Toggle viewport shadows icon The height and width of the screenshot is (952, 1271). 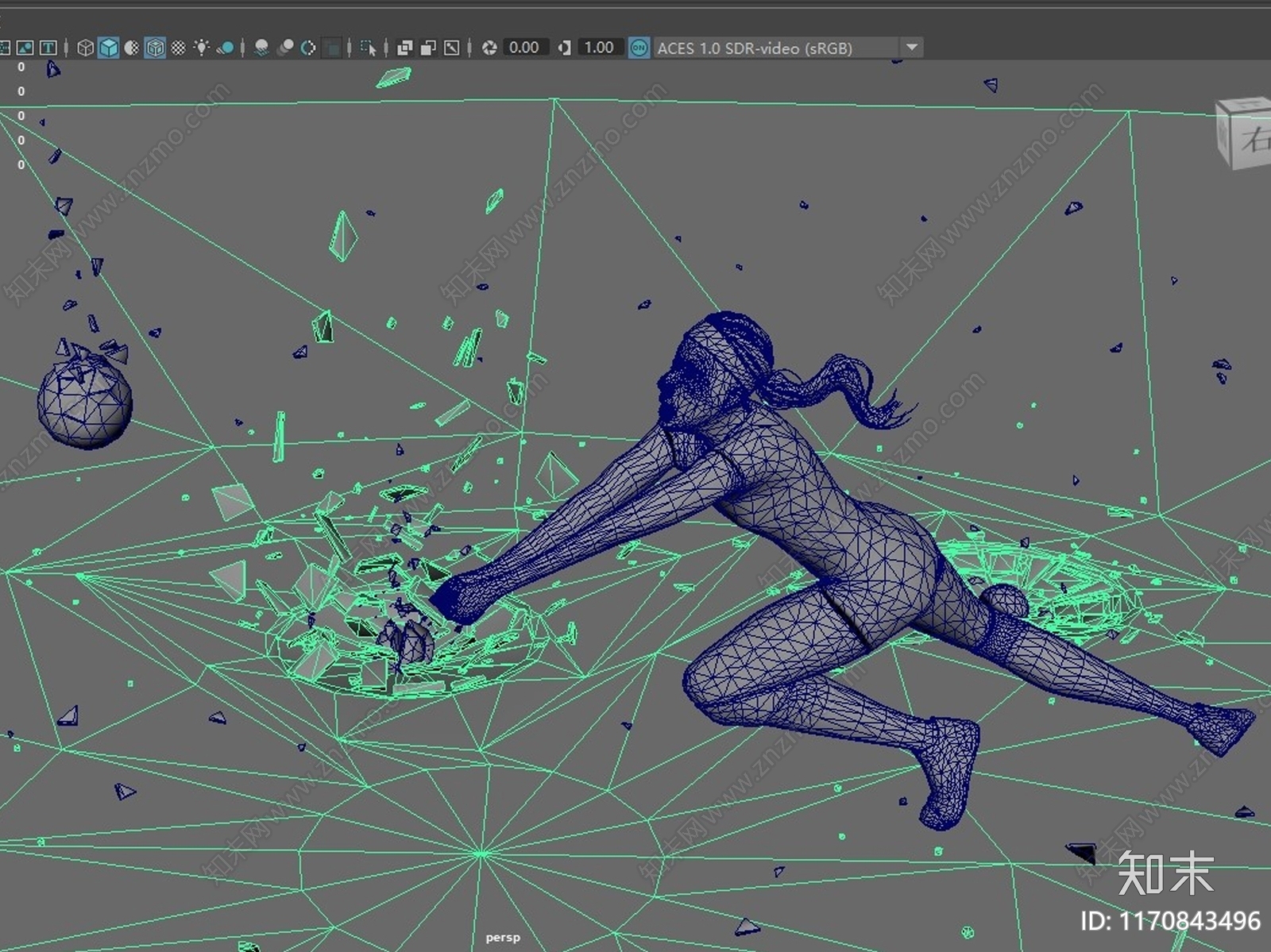coord(226,48)
